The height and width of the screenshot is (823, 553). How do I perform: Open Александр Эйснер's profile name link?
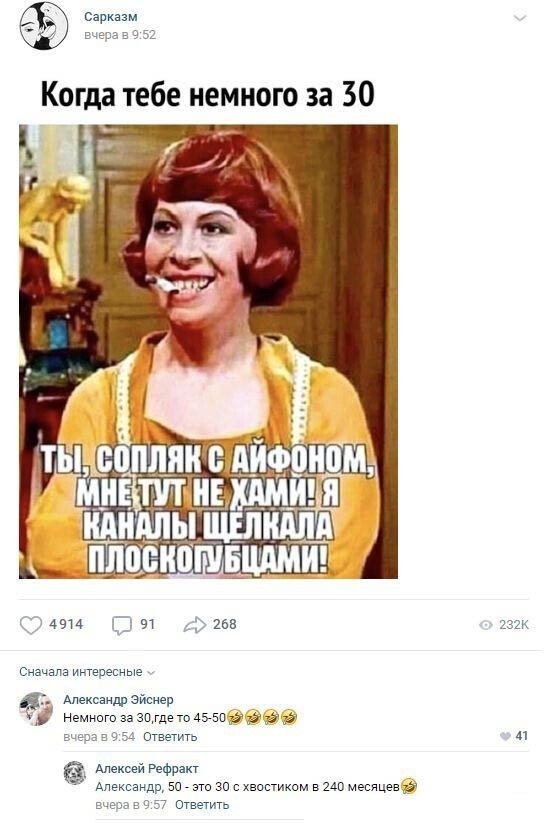point(118,699)
